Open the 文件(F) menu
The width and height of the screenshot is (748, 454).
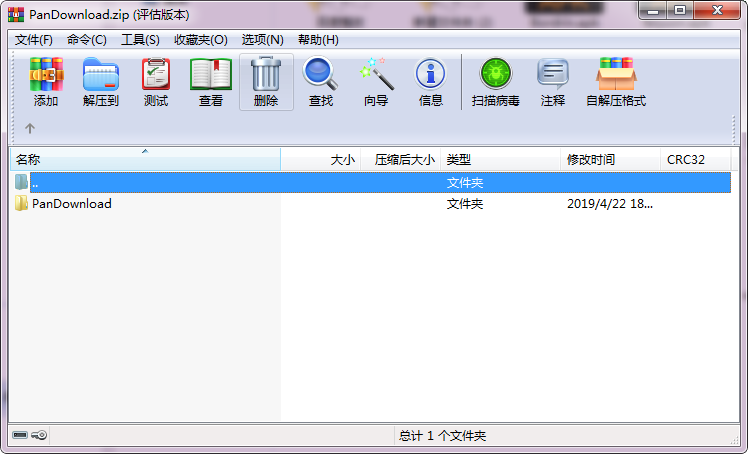tap(33, 40)
